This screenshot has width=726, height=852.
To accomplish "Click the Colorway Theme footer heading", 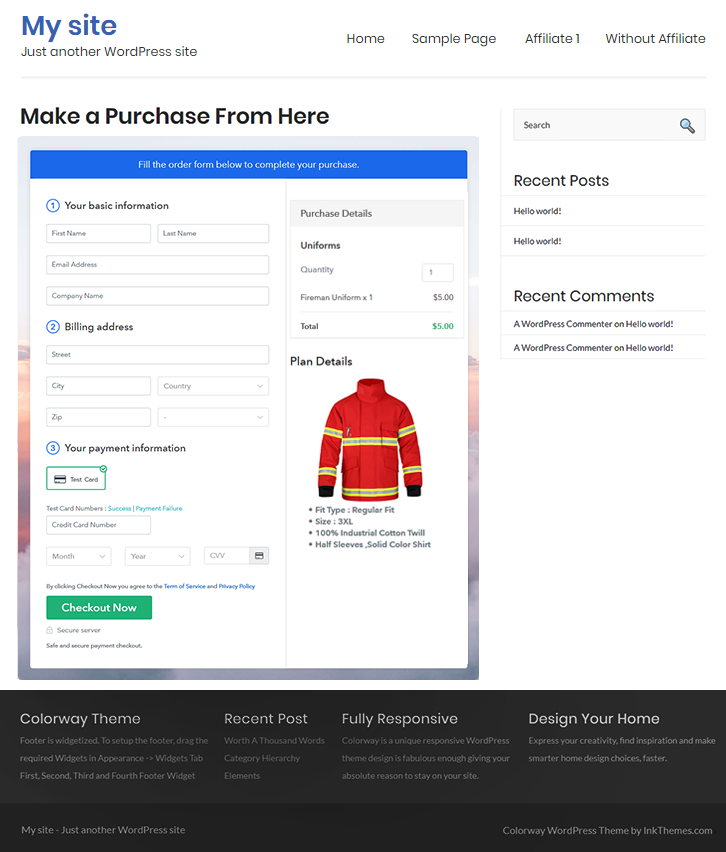I will 80,719.
